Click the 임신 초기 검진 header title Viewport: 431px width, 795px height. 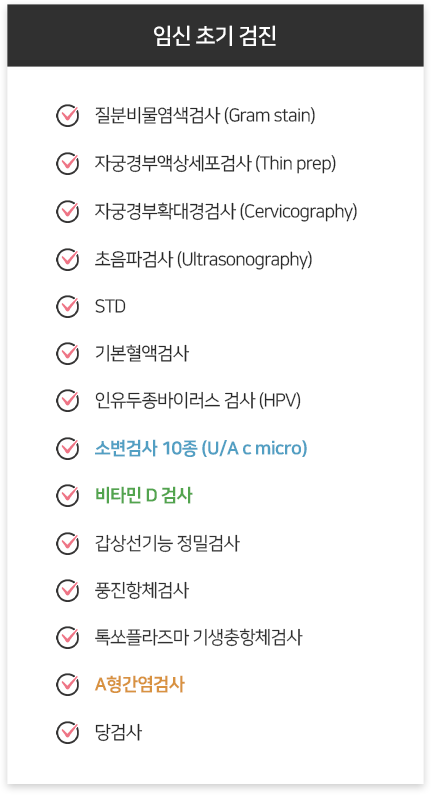click(215, 37)
